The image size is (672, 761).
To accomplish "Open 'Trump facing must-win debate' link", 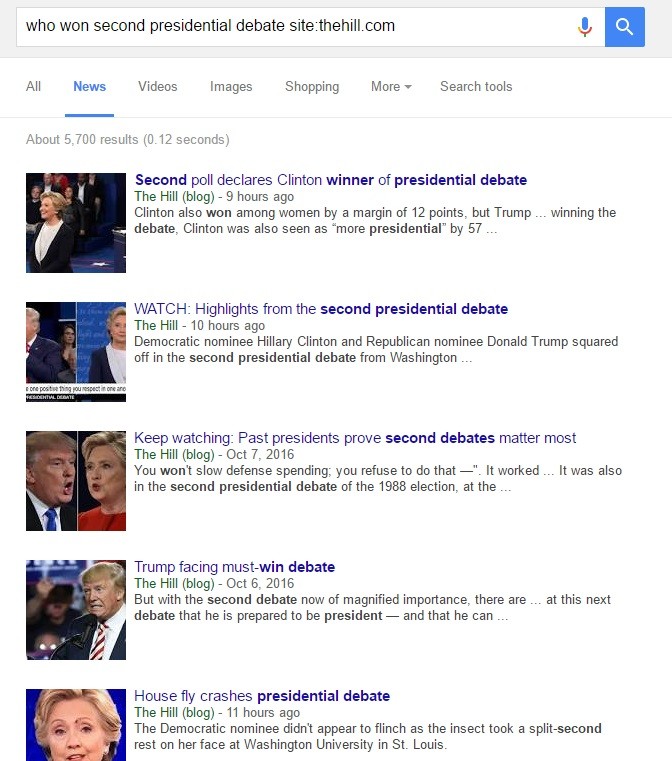I will (235, 567).
